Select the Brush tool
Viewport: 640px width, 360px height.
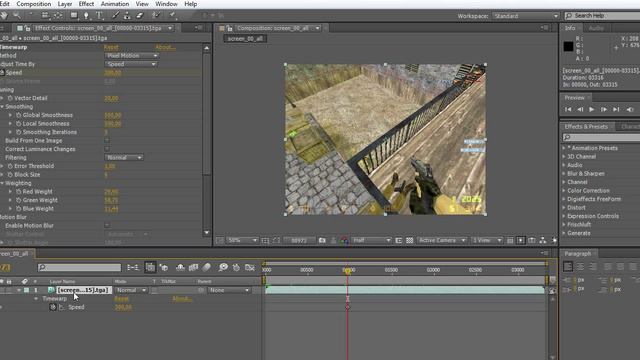116,16
